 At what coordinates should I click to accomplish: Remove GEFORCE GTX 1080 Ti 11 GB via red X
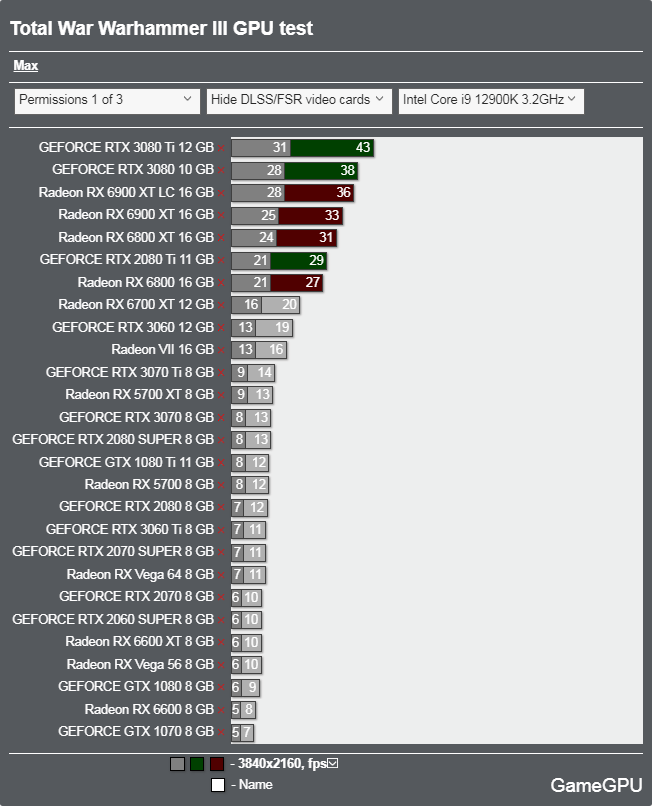point(221,463)
